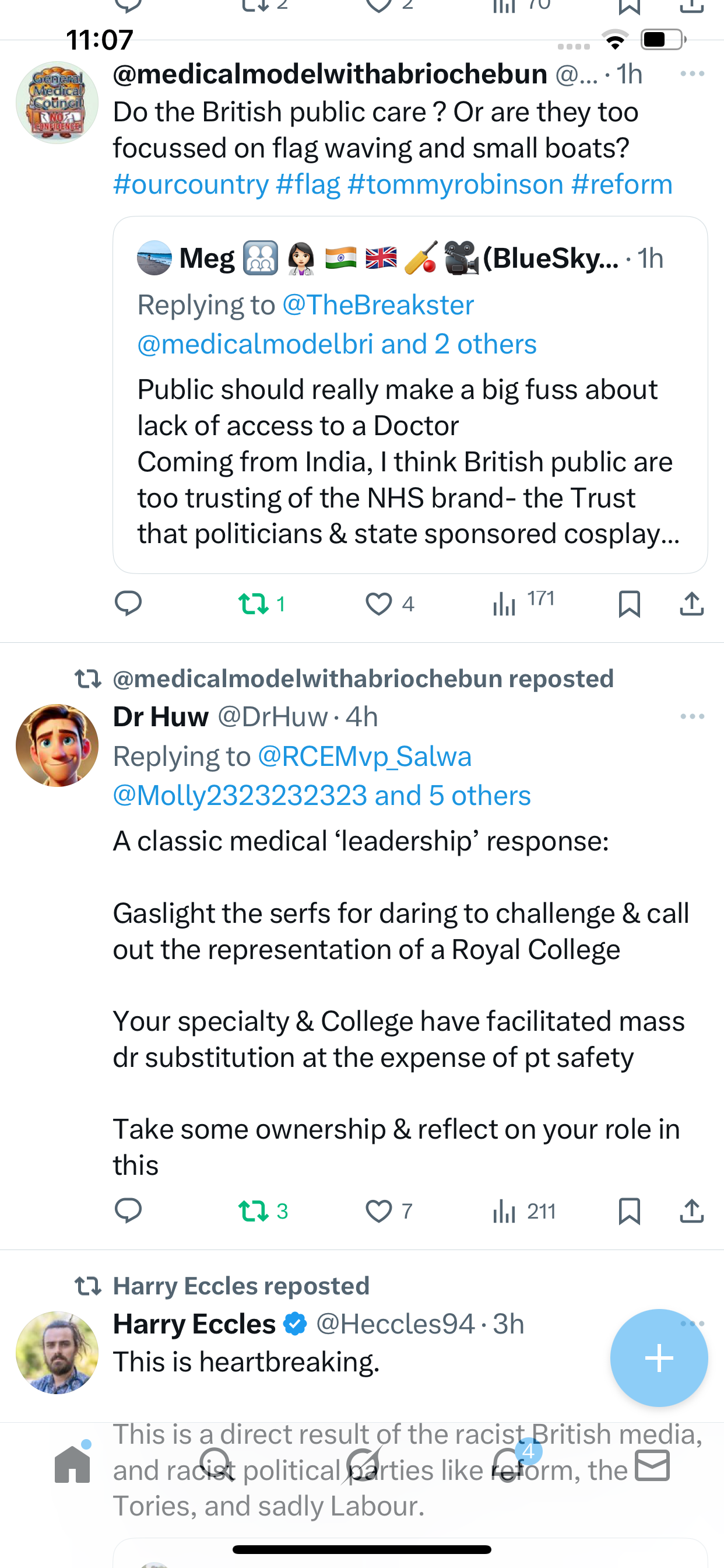Like Dr Huw's leadership response post
The image size is (724, 1568).
[378, 1210]
